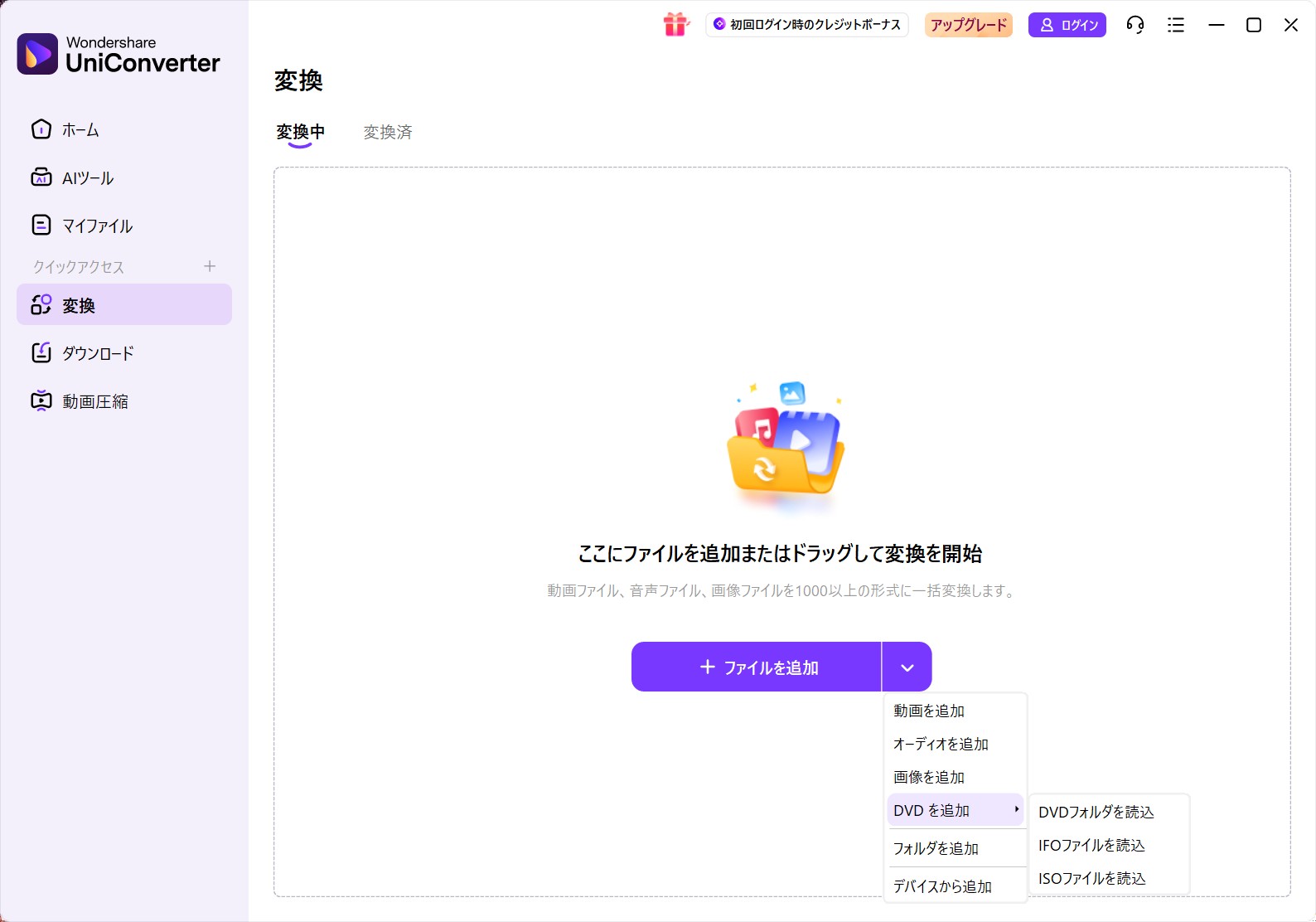Expand the DVD を追加 submenu arrow
This screenshot has width=1316, height=922.
tap(1016, 809)
